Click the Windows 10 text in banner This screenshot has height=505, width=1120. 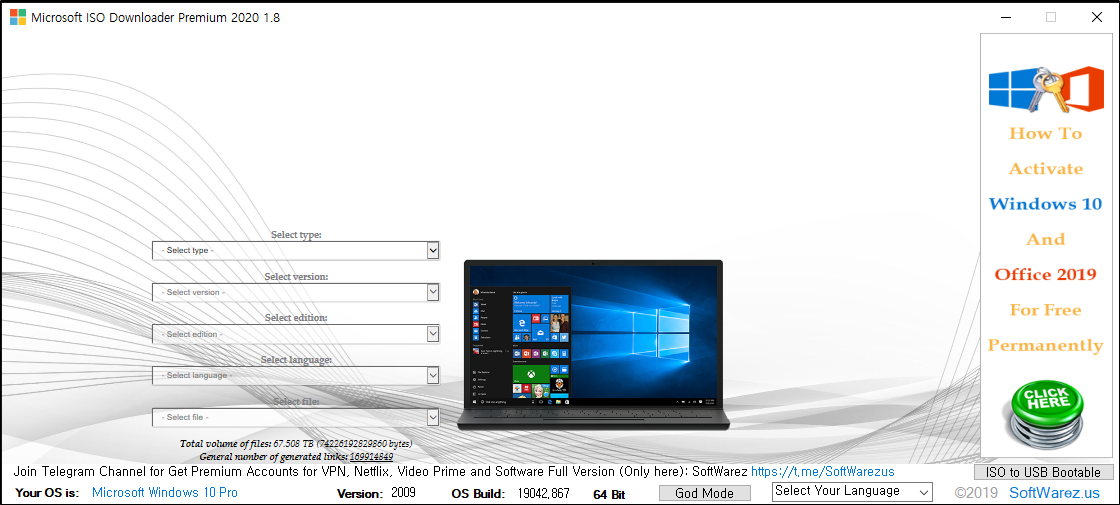click(1045, 204)
